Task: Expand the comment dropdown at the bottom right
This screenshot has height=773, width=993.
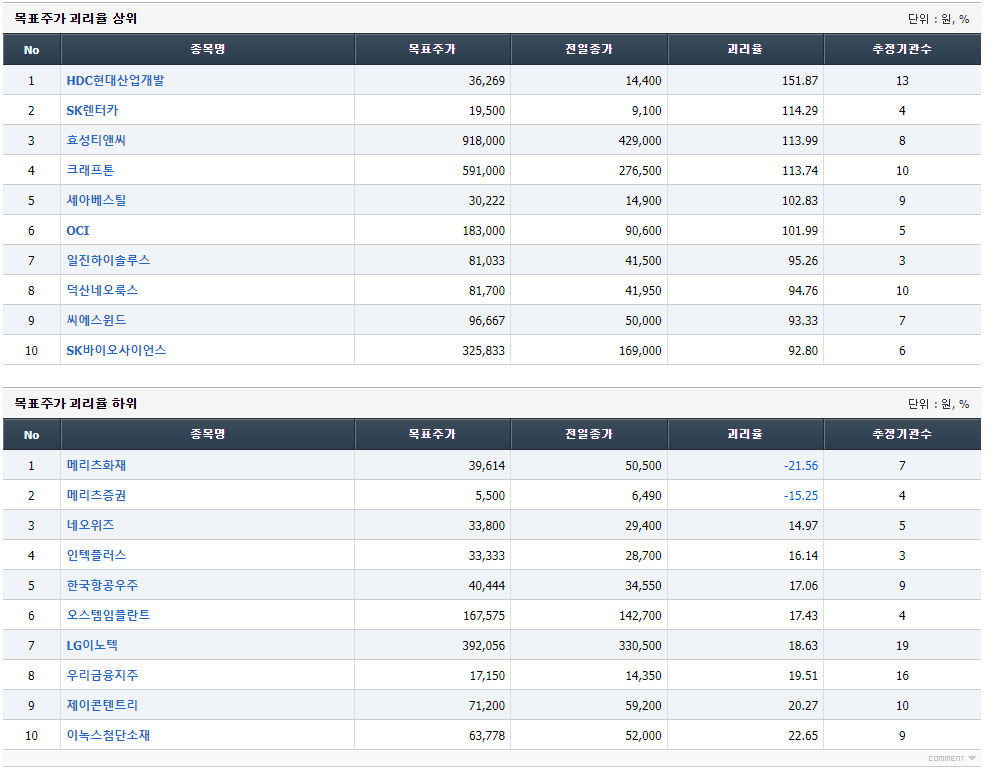Action: point(952,758)
